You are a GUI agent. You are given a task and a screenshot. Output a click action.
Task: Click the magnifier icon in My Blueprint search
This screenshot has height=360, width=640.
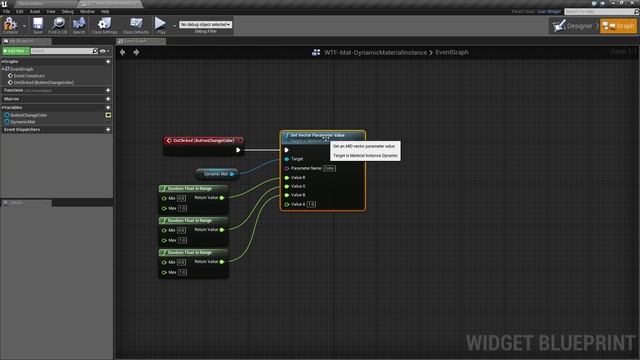(x=95, y=51)
